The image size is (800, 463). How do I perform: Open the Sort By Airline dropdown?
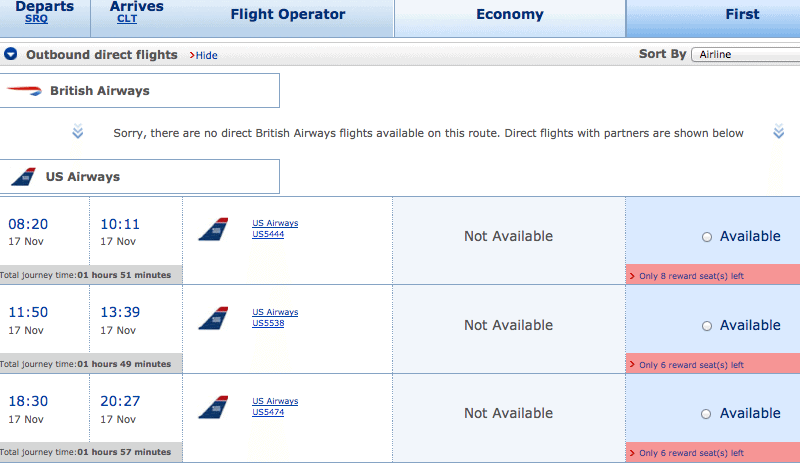point(745,54)
